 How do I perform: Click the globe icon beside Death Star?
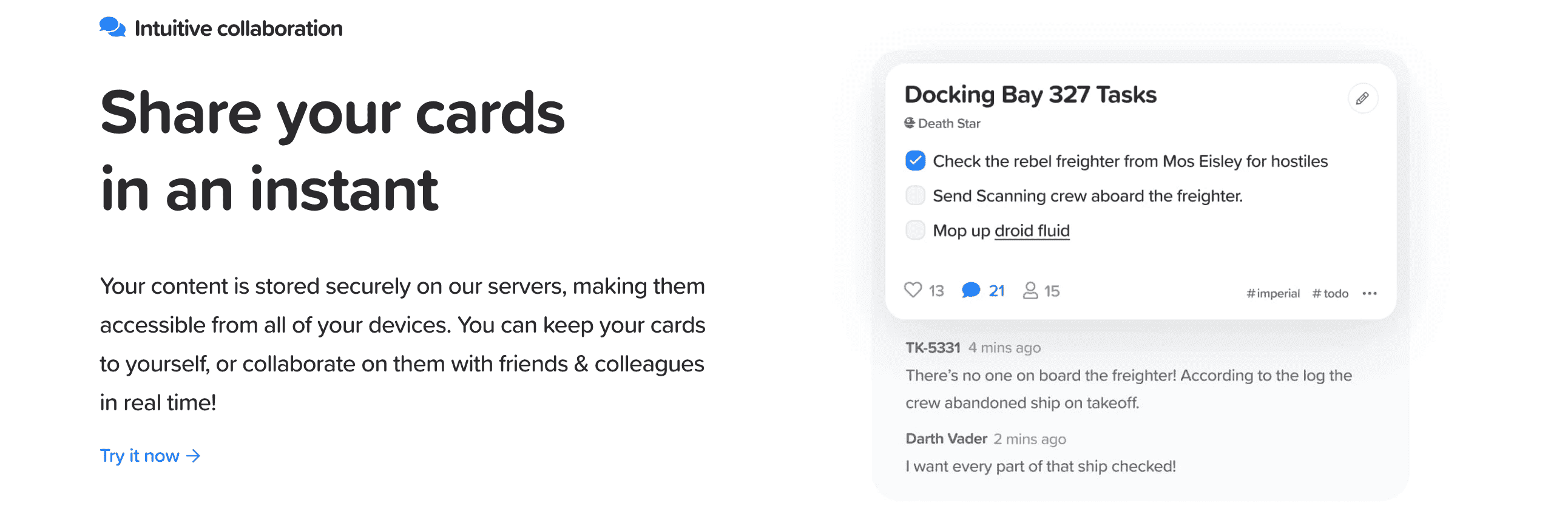click(910, 123)
